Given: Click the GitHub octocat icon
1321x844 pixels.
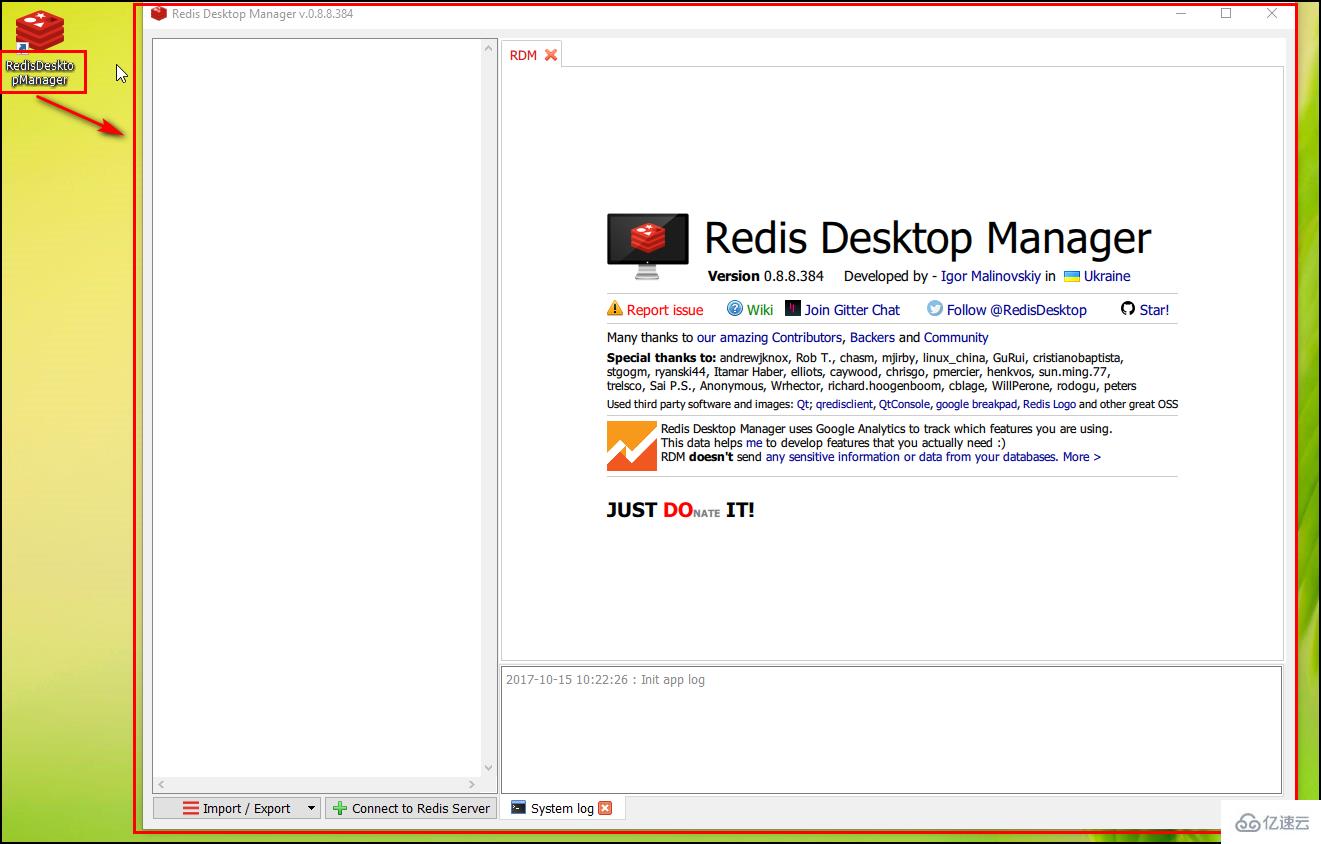Looking at the screenshot, I should 1128,309.
